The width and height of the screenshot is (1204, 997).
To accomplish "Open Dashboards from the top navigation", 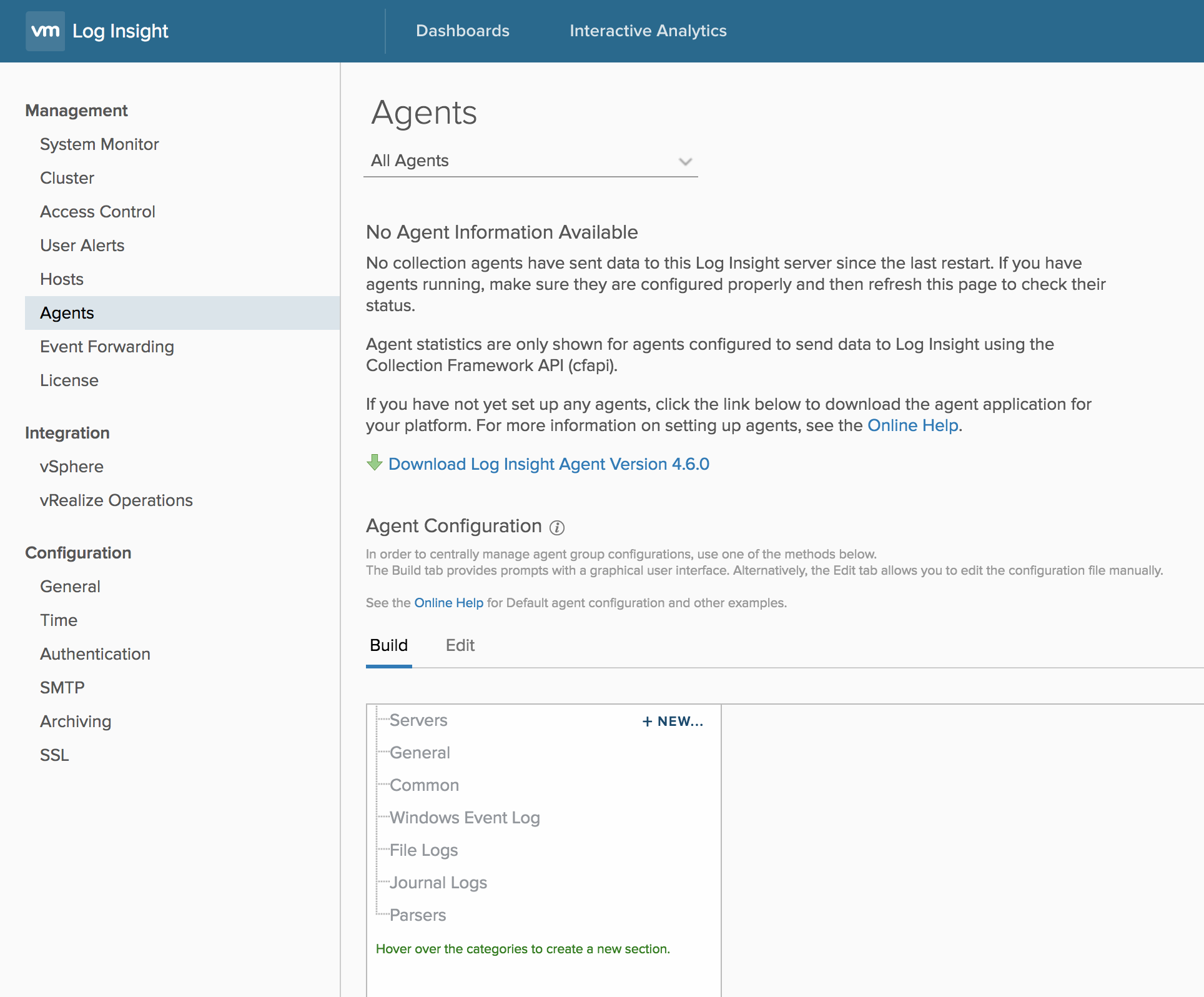I will [x=462, y=31].
